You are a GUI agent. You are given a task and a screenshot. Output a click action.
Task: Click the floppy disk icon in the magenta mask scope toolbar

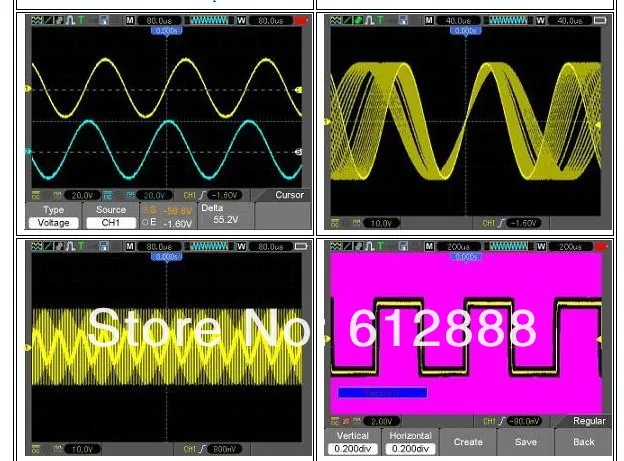(403, 246)
